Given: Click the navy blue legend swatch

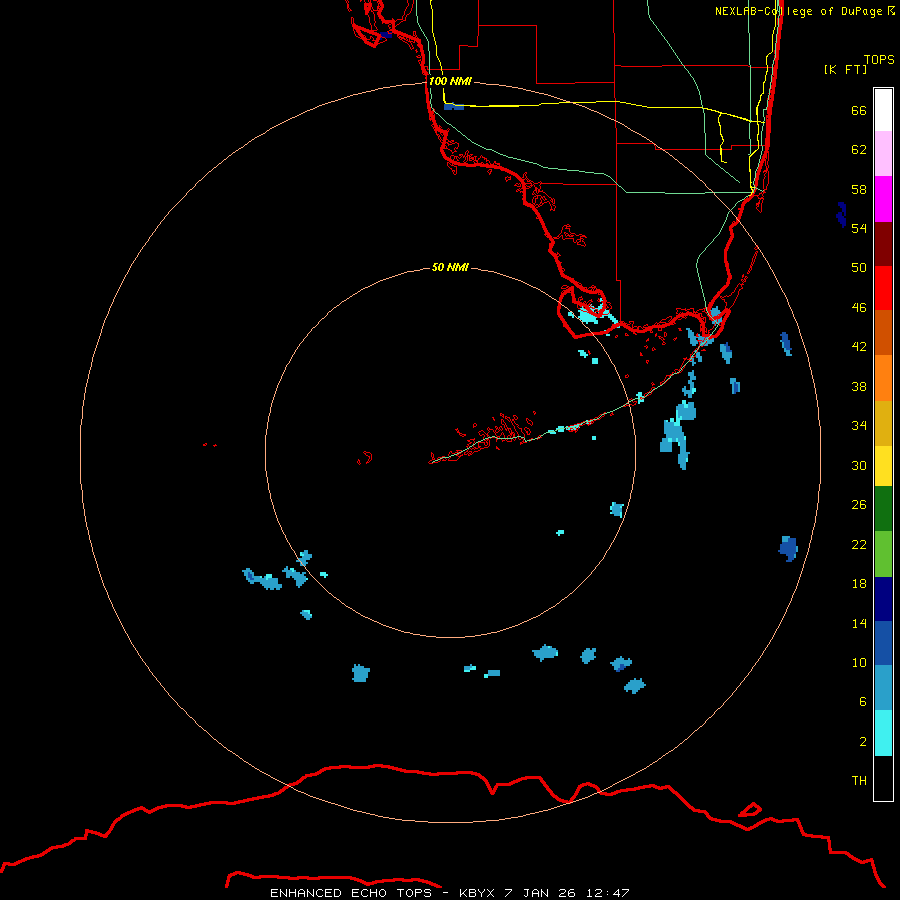Looking at the screenshot, I should 883,599.
